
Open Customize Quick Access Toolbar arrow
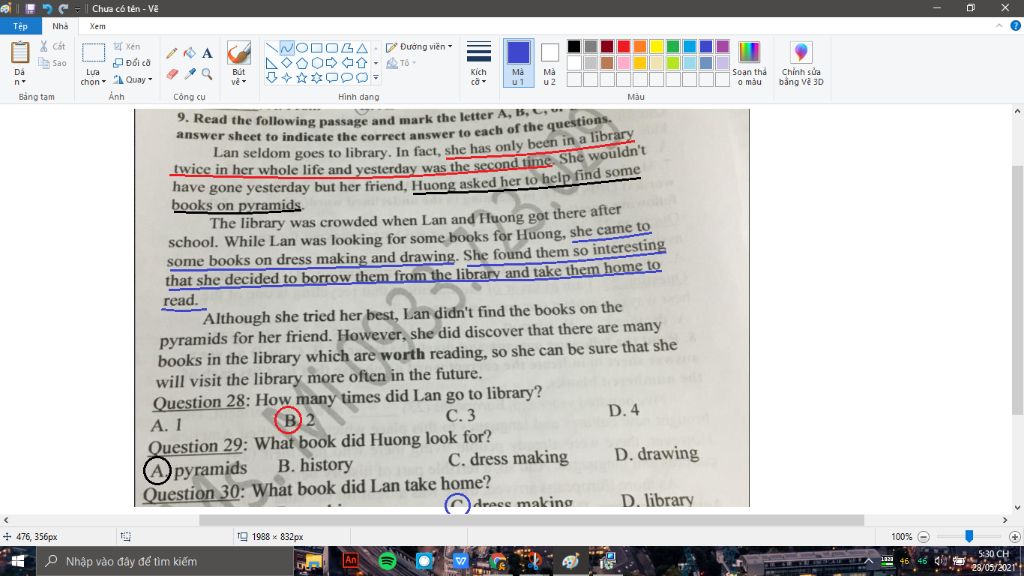tap(78, 8)
